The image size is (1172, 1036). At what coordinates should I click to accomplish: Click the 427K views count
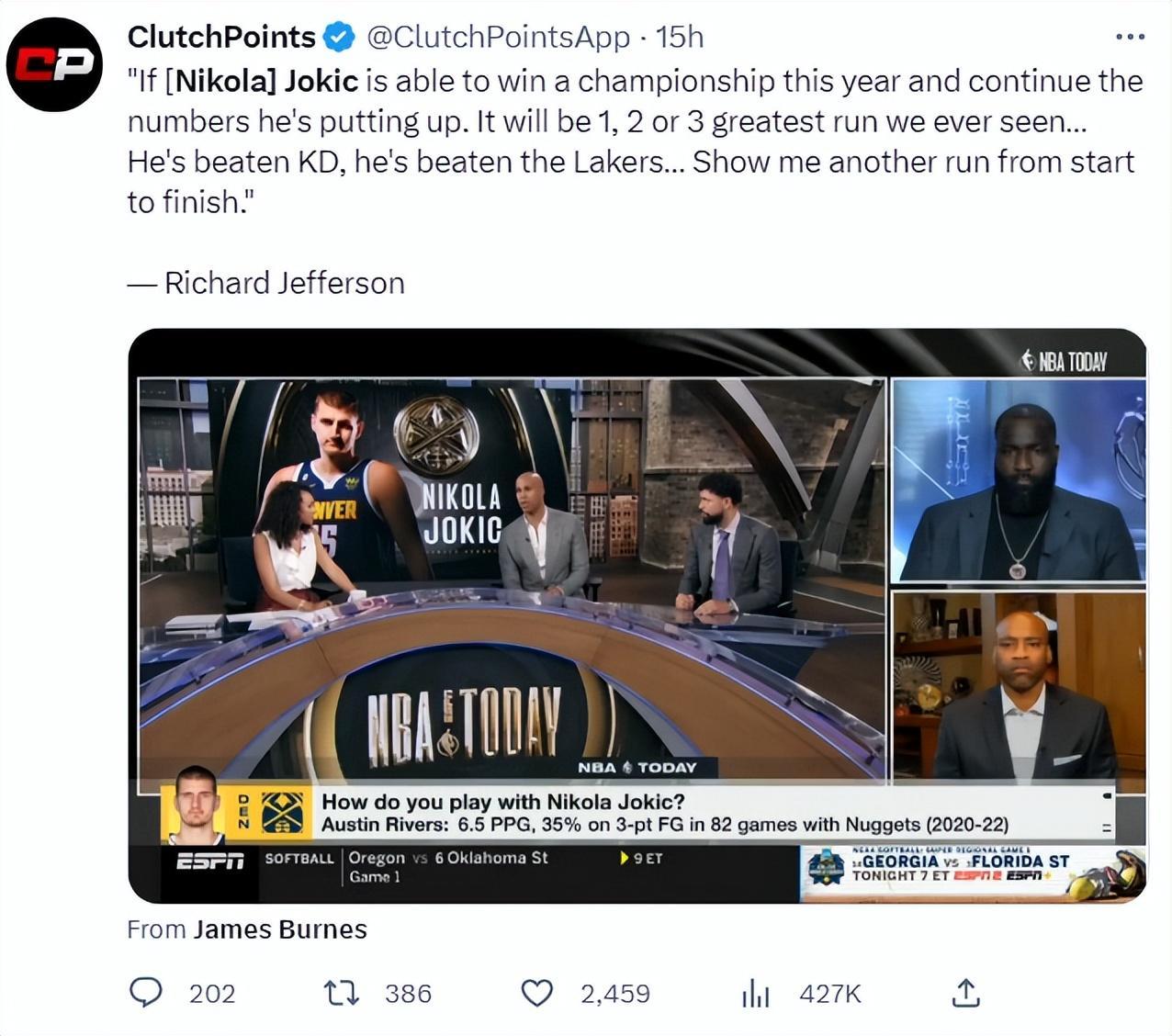830,994
